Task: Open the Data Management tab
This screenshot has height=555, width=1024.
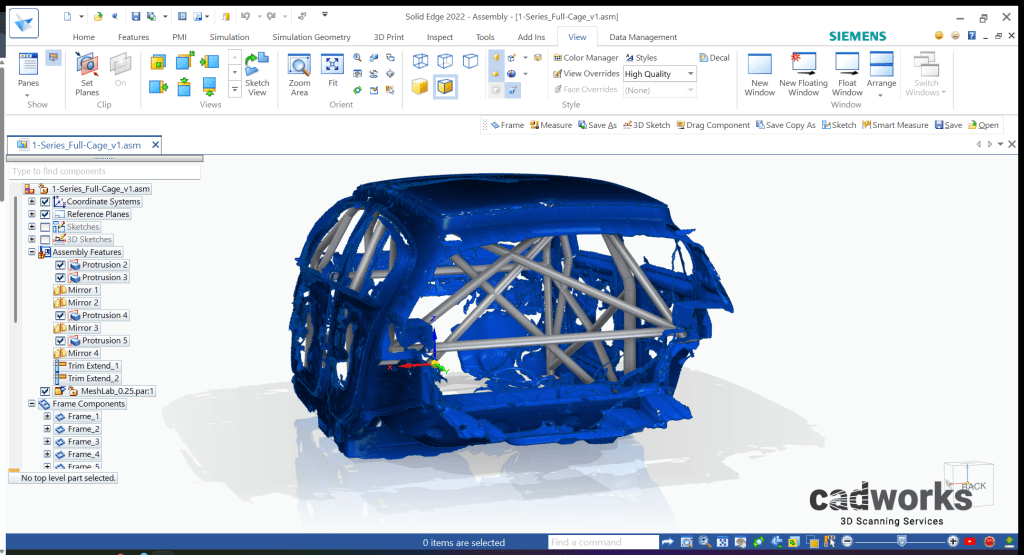Action: pyautogui.click(x=643, y=37)
